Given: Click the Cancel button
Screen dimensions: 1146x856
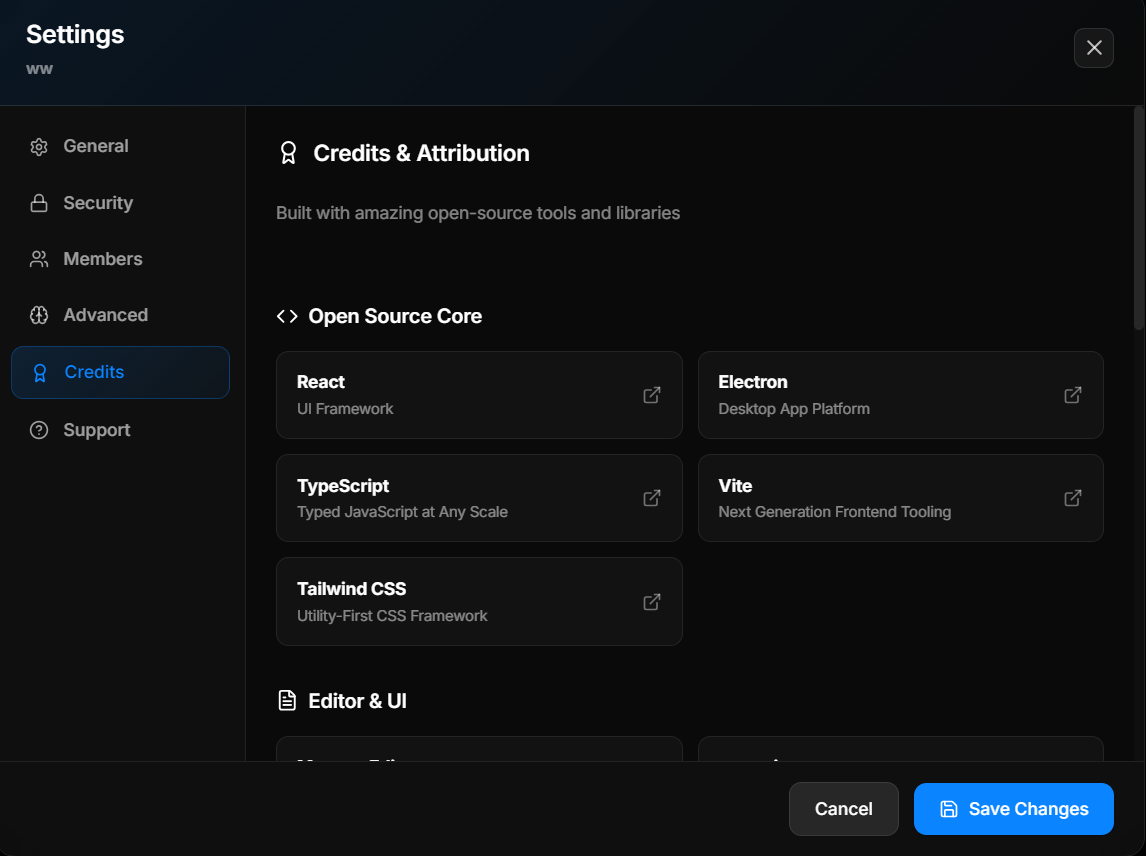Looking at the screenshot, I should (x=843, y=808).
